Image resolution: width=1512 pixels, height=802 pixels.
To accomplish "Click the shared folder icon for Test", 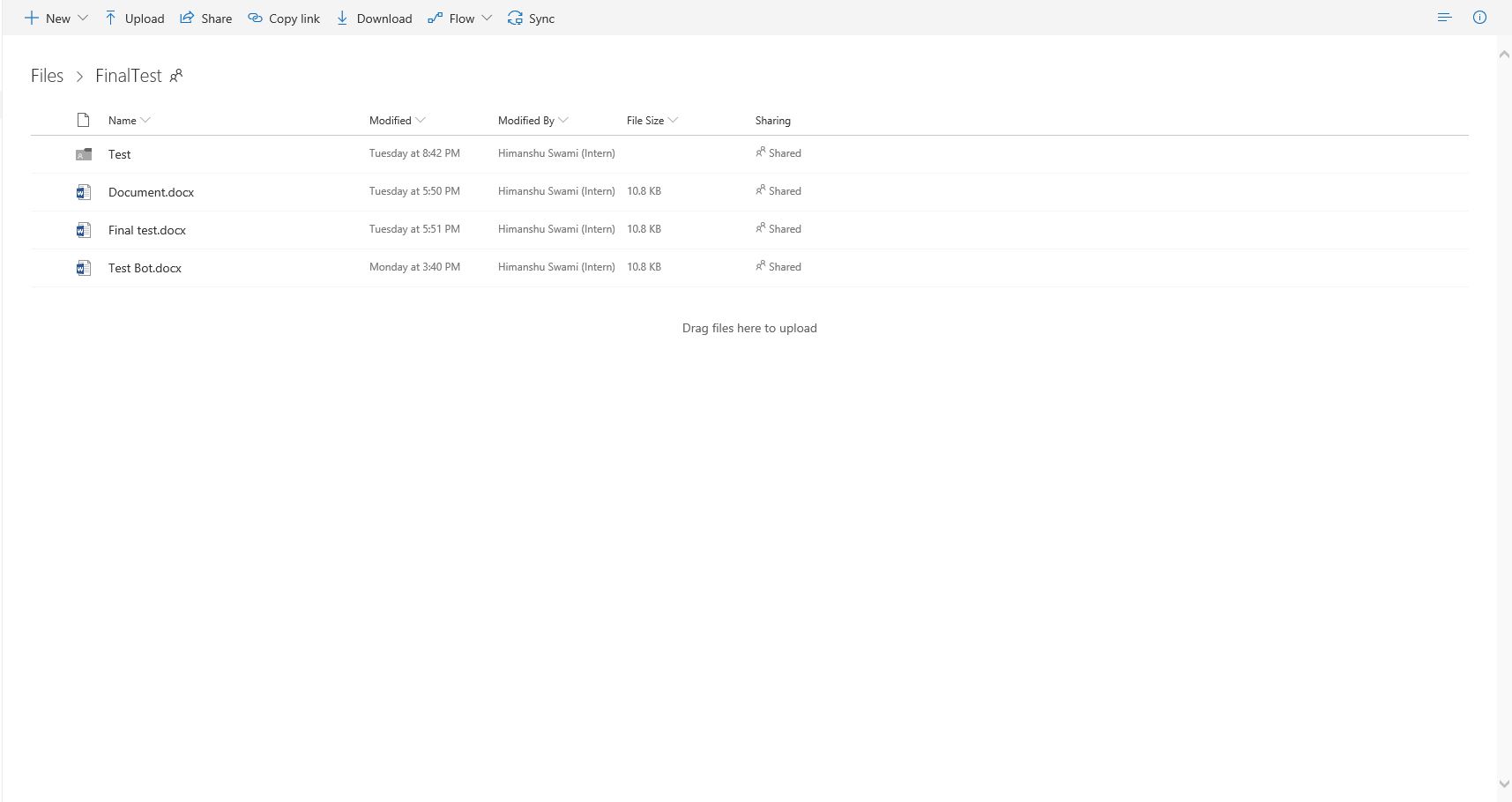I will [84, 154].
